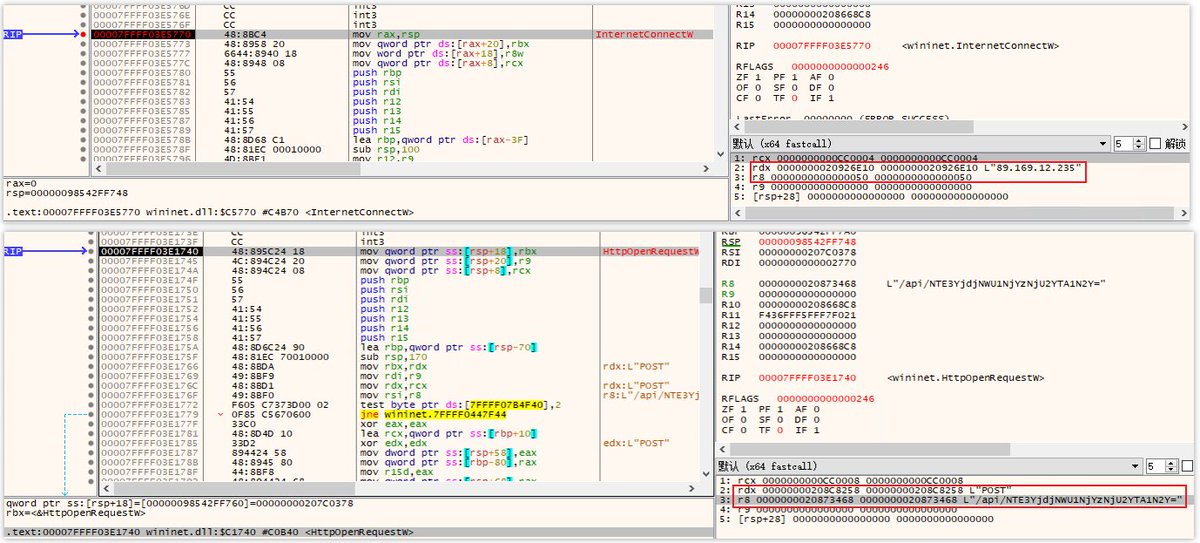Click lower R8 register value 0000000020873468
This screenshot has height=543, width=1200.
click(x=808, y=285)
